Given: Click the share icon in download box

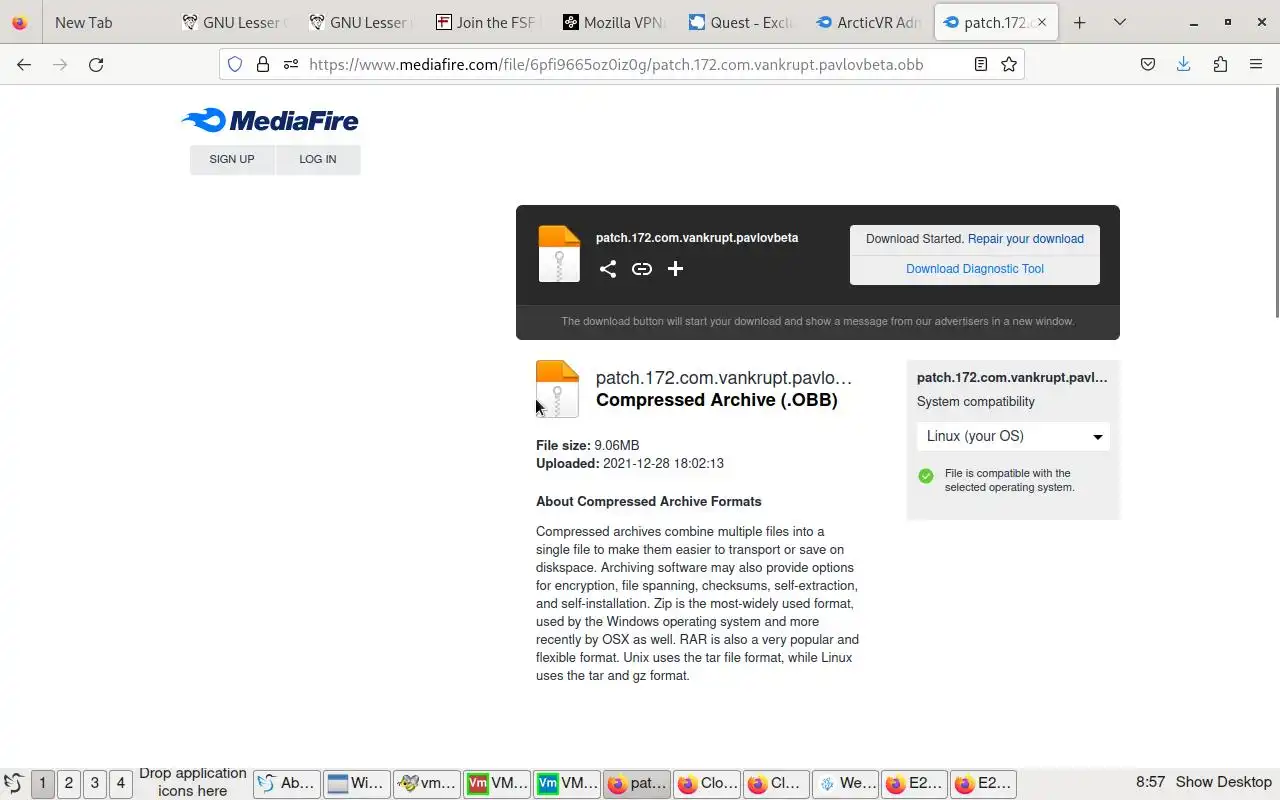Looking at the screenshot, I should click(608, 268).
